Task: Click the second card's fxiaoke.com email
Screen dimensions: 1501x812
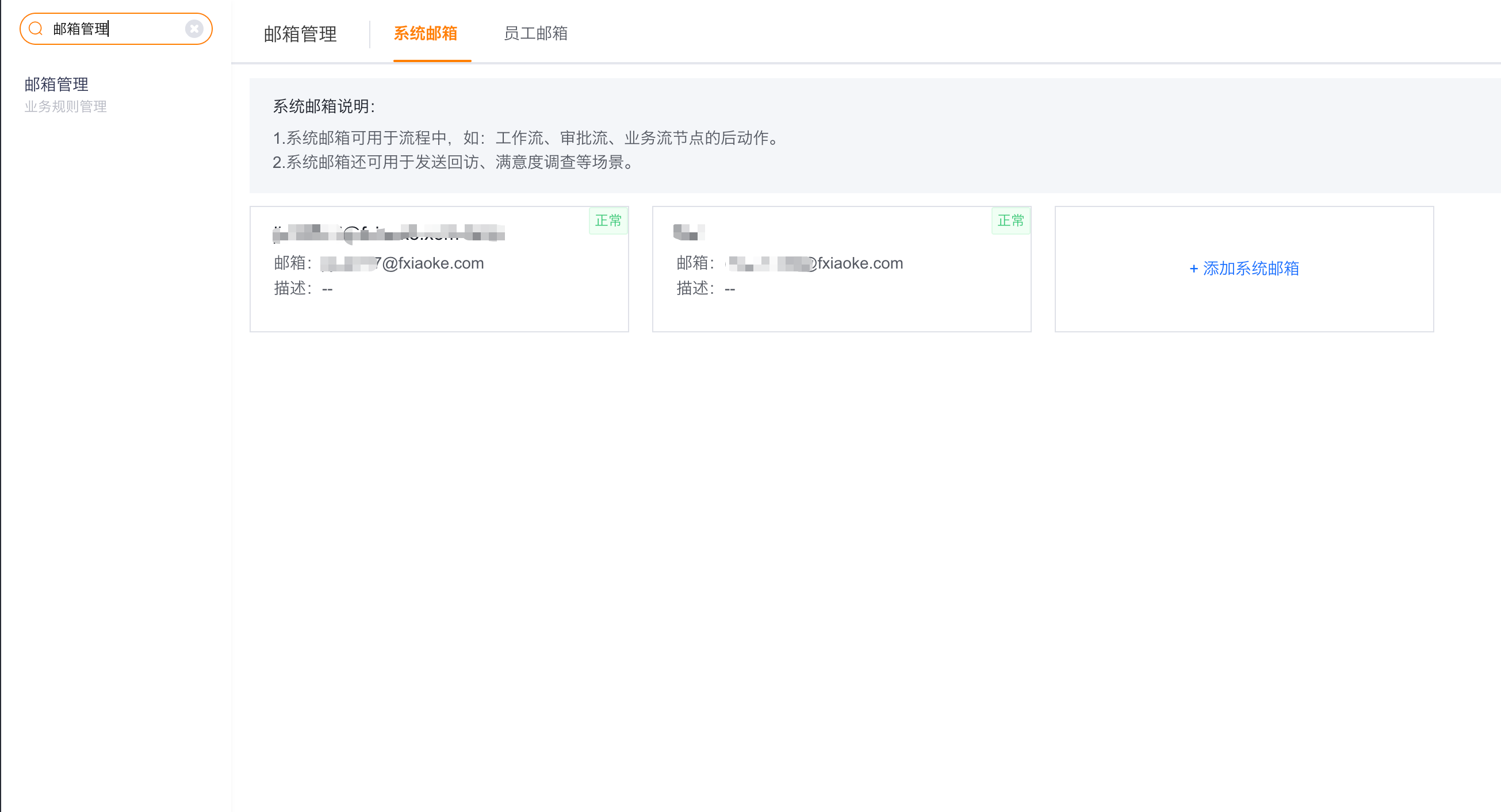Action: pos(813,263)
